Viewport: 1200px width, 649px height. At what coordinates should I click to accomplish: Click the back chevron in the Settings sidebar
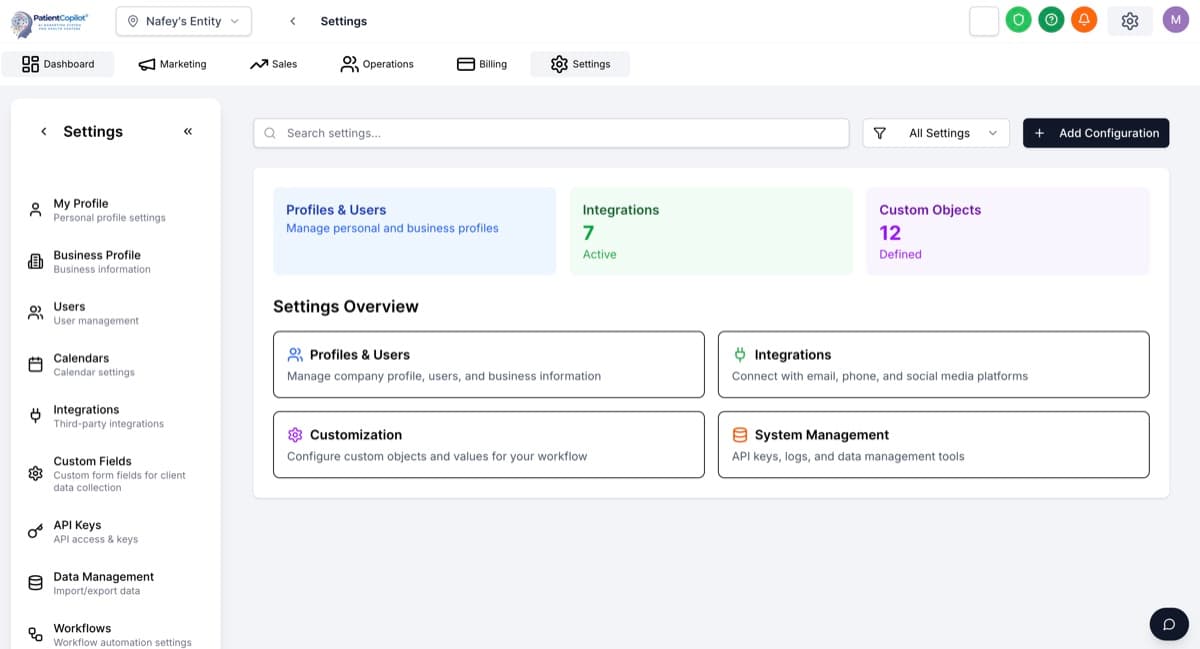click(43, 132)
